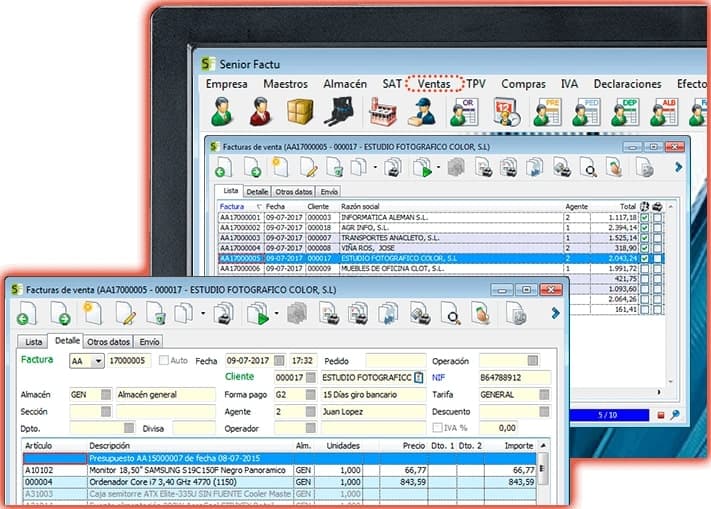The image size is (711, 509).
Task: Open Cliente lookup button beside 000017
Action: (x=311, y=378)
